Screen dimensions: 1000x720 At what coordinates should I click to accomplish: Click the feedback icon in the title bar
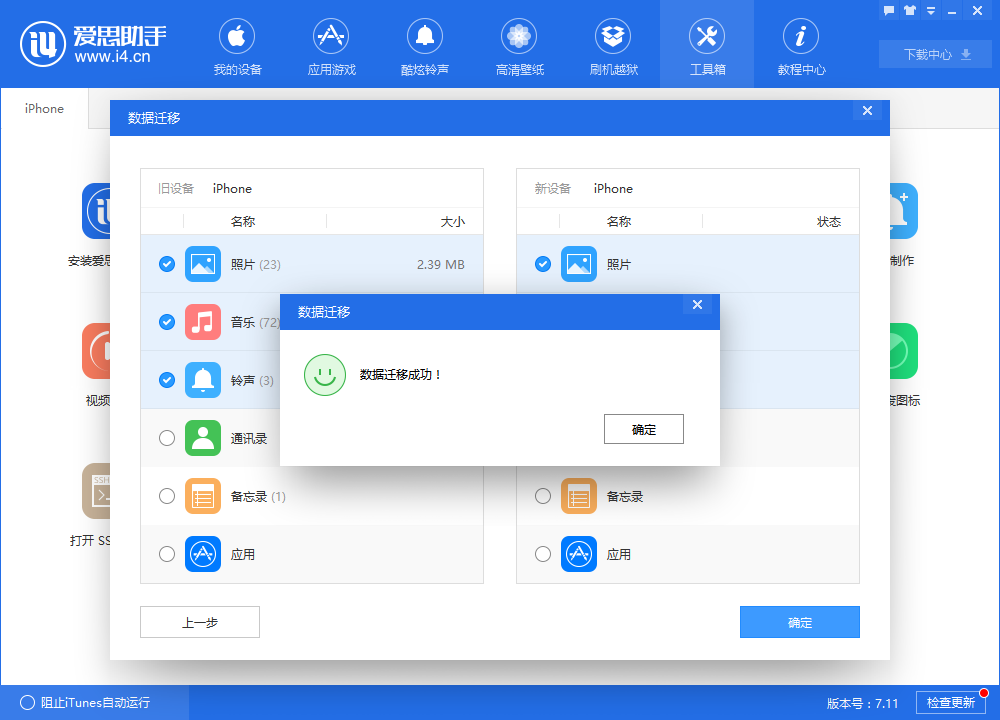(888, 10)
